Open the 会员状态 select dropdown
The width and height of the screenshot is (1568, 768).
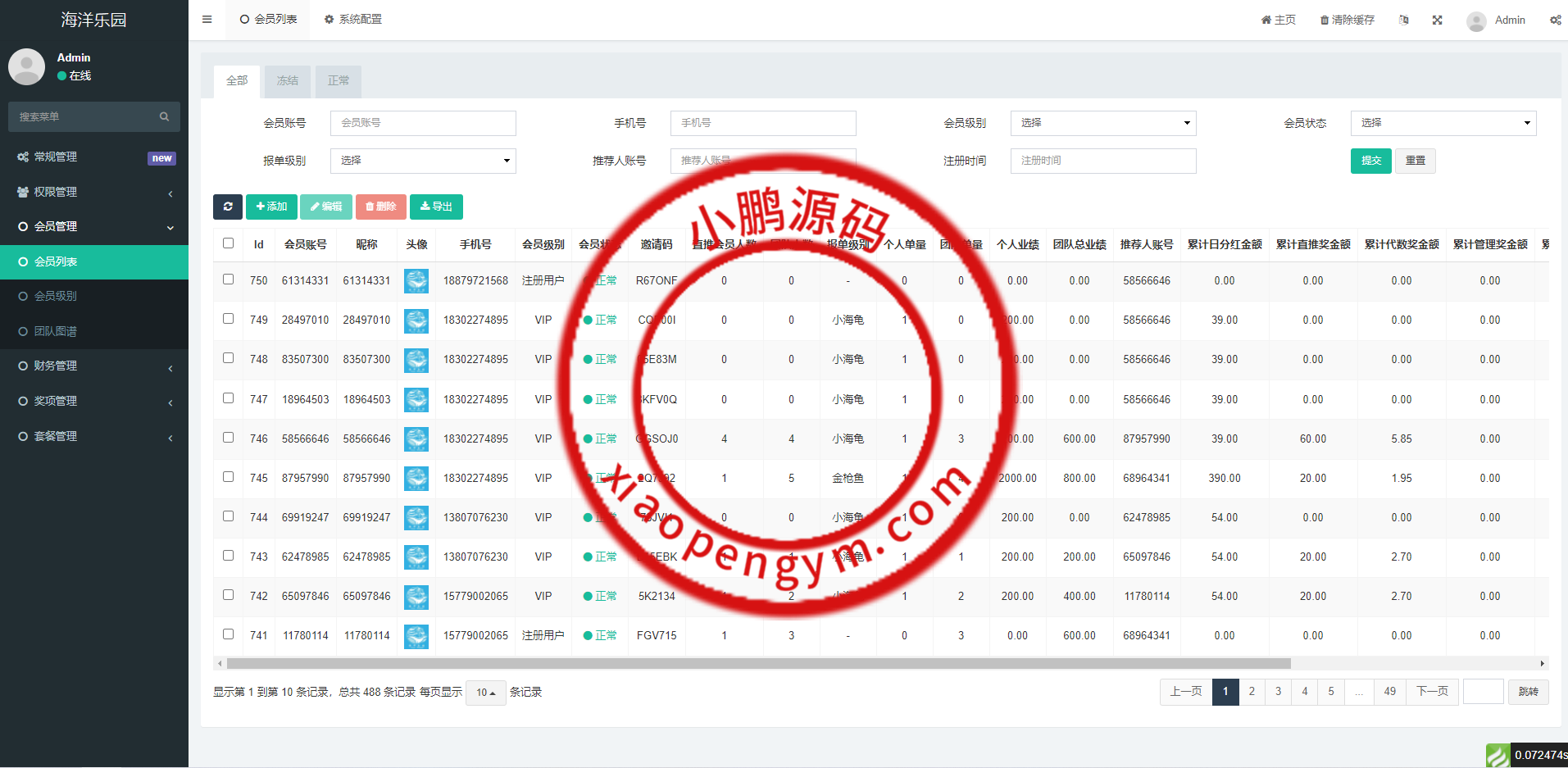click(x=1443, y=123)
